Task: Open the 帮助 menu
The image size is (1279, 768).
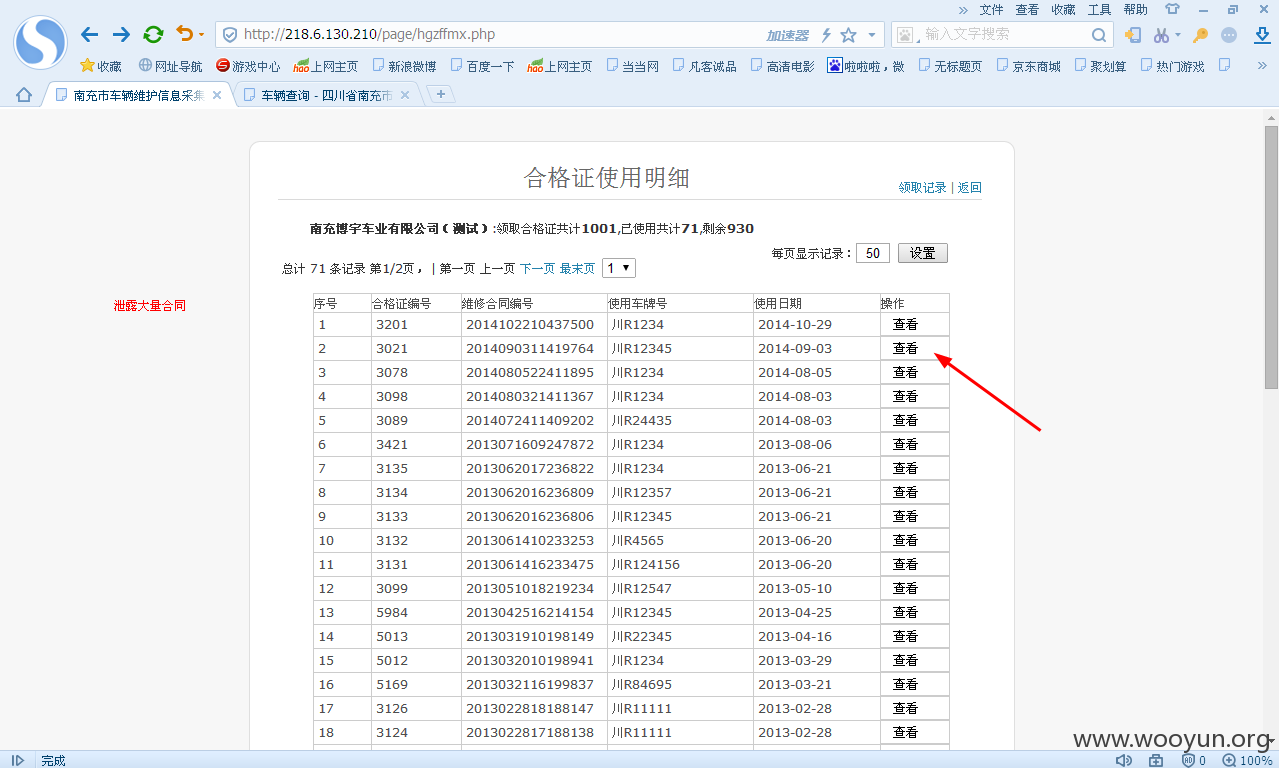Action: click(x=1135, y=9)
